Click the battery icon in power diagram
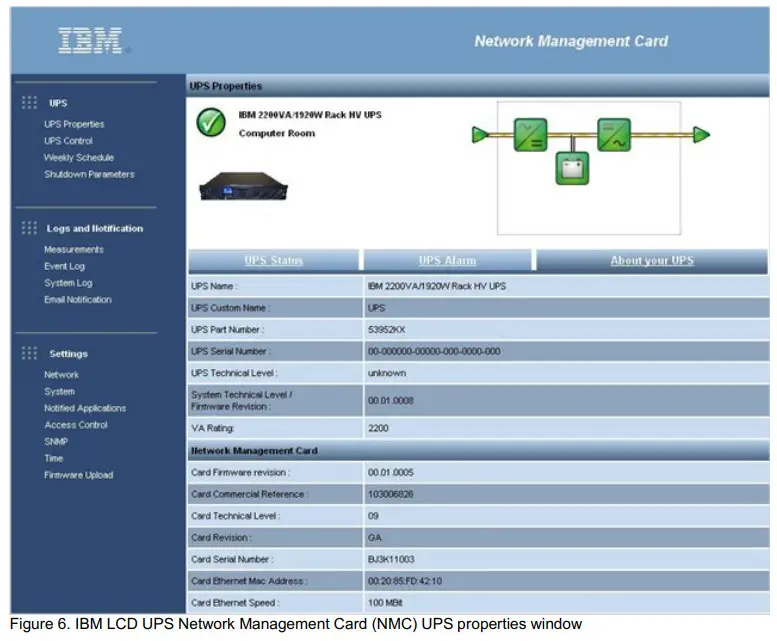 point(572,168)
